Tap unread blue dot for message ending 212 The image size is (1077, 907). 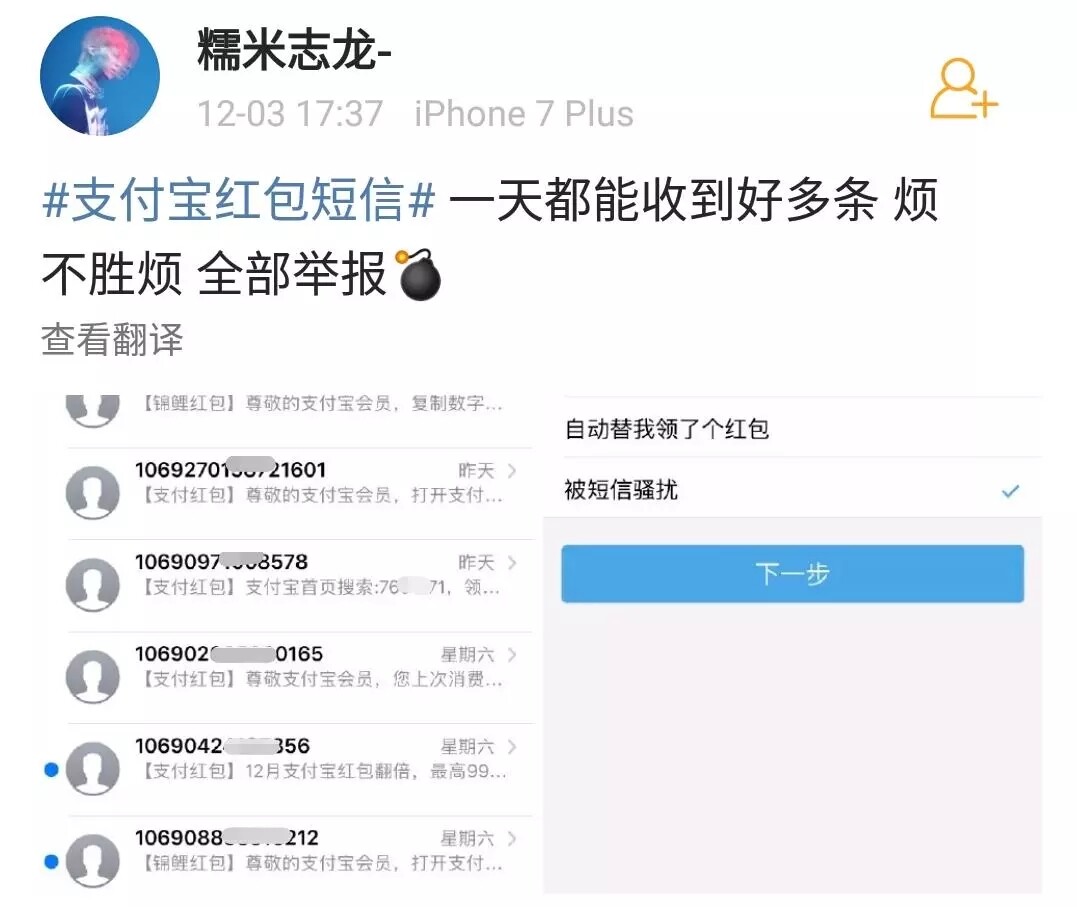(51, 862)
